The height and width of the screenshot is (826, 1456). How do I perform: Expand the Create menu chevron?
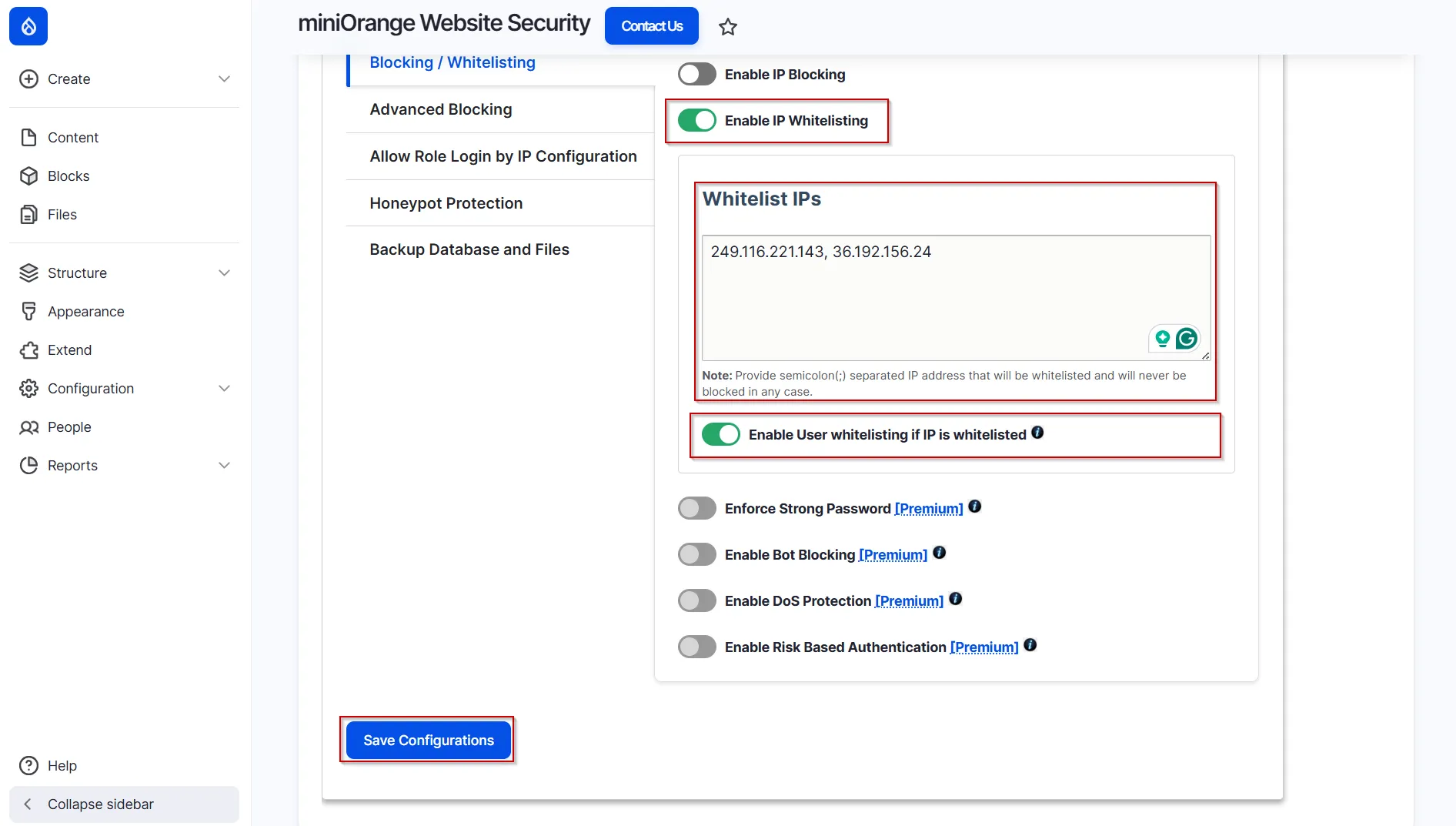click(x=224, y=79)
